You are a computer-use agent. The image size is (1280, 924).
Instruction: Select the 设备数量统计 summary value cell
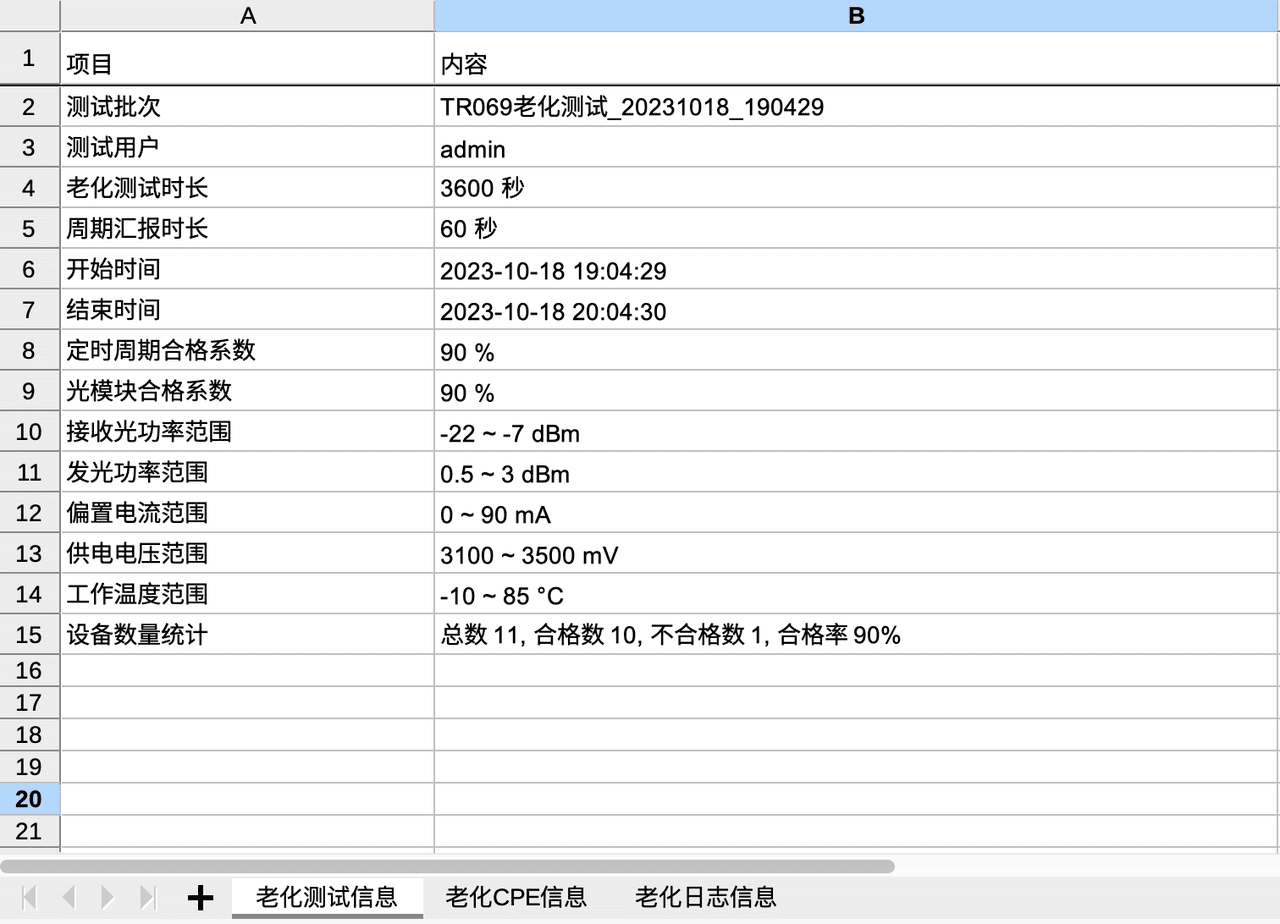coord(670,635)
